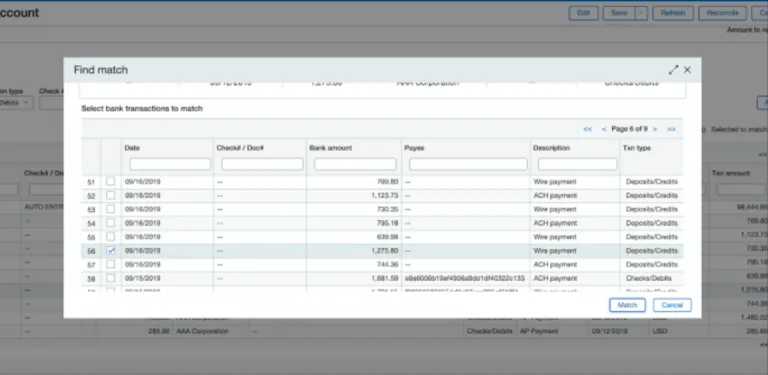Sort by the Date column header

(x=132, y=148)
